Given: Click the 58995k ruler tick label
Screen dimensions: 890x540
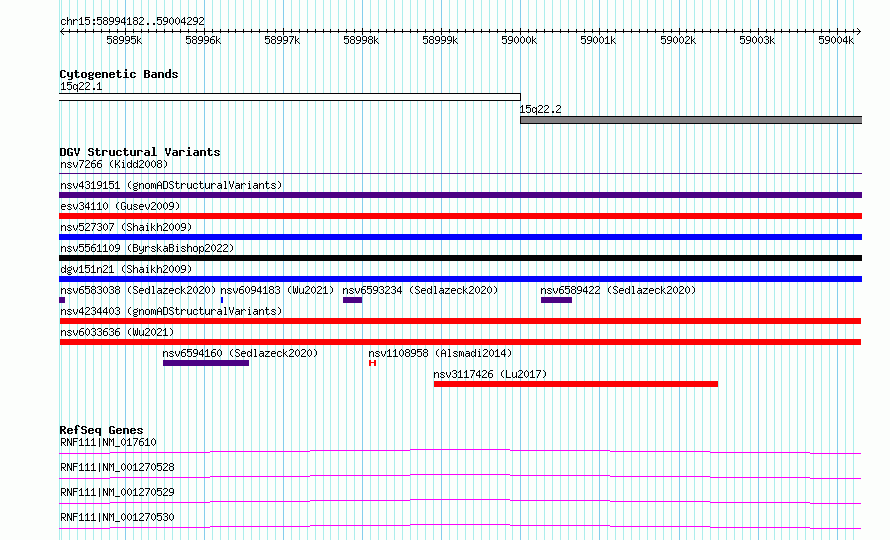Looking at the screenshot, I should (x=124, y=40).
